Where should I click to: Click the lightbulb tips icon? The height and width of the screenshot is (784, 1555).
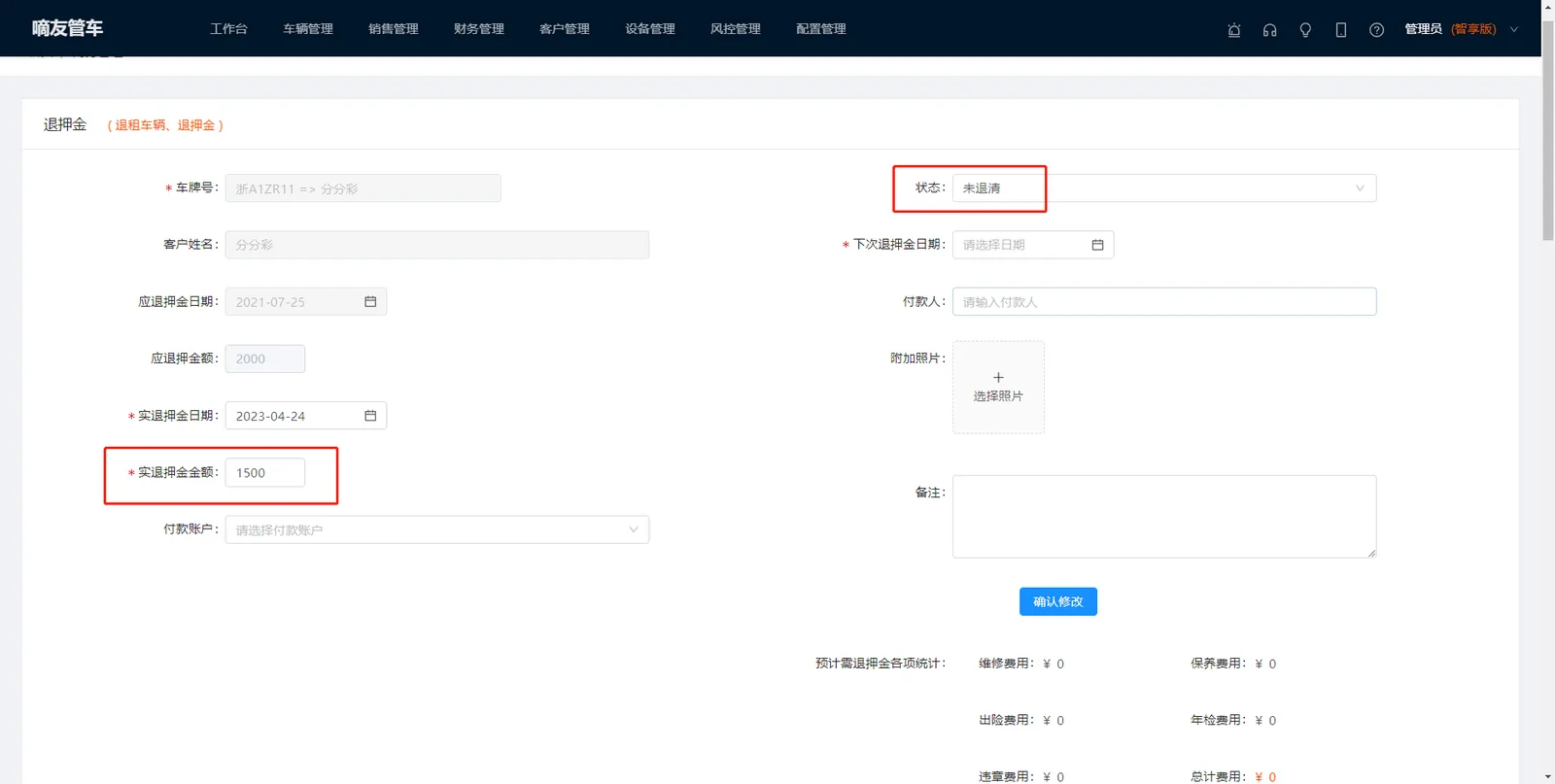click(1305, 30)
